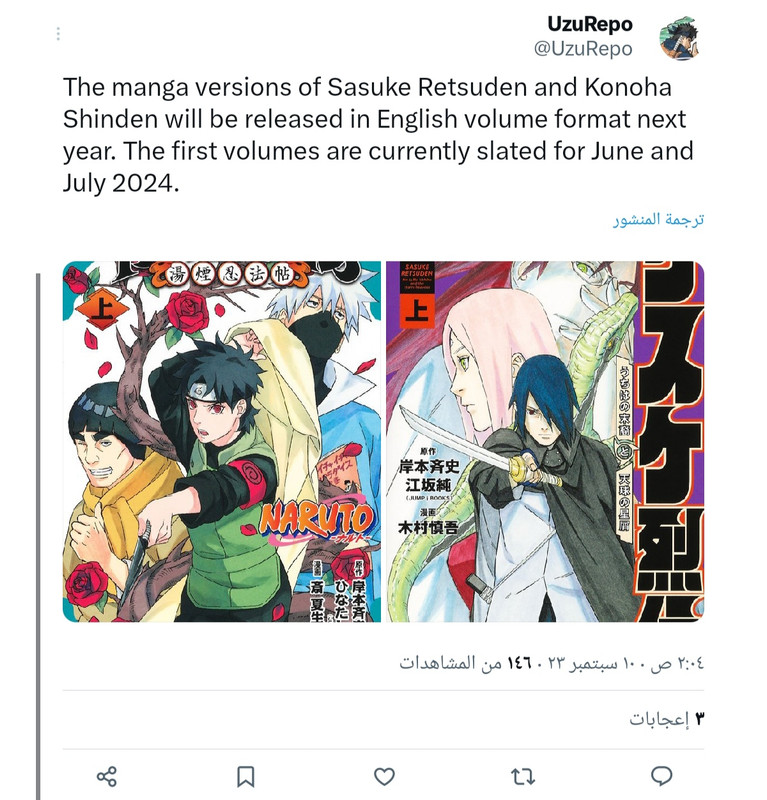Open the Sasuke Retsuden cover image
The height and width of the screenshot is (800, 767).
click(x=545, y=441)
